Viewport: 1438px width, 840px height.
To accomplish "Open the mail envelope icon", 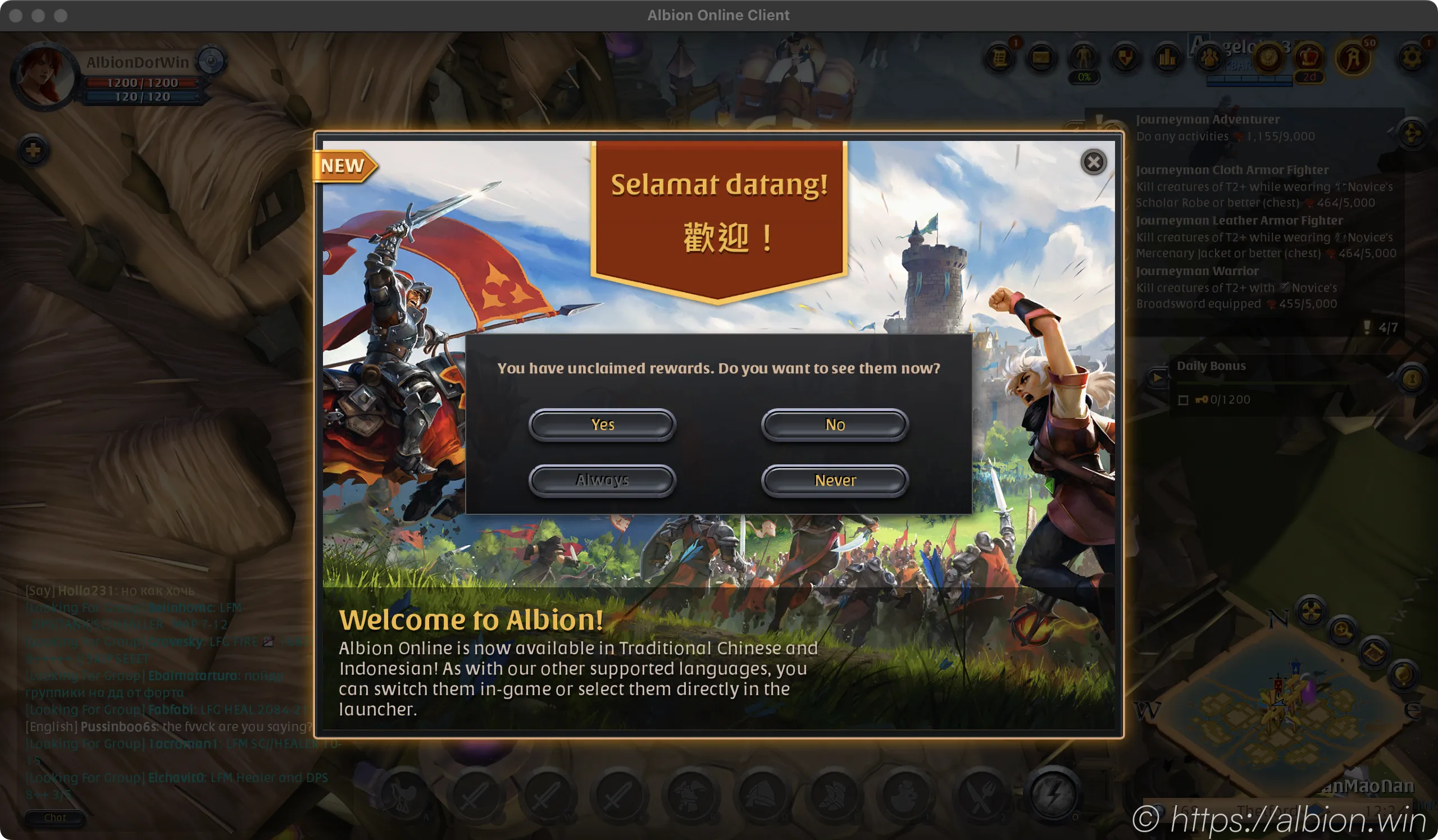I will click(1041, 58).
